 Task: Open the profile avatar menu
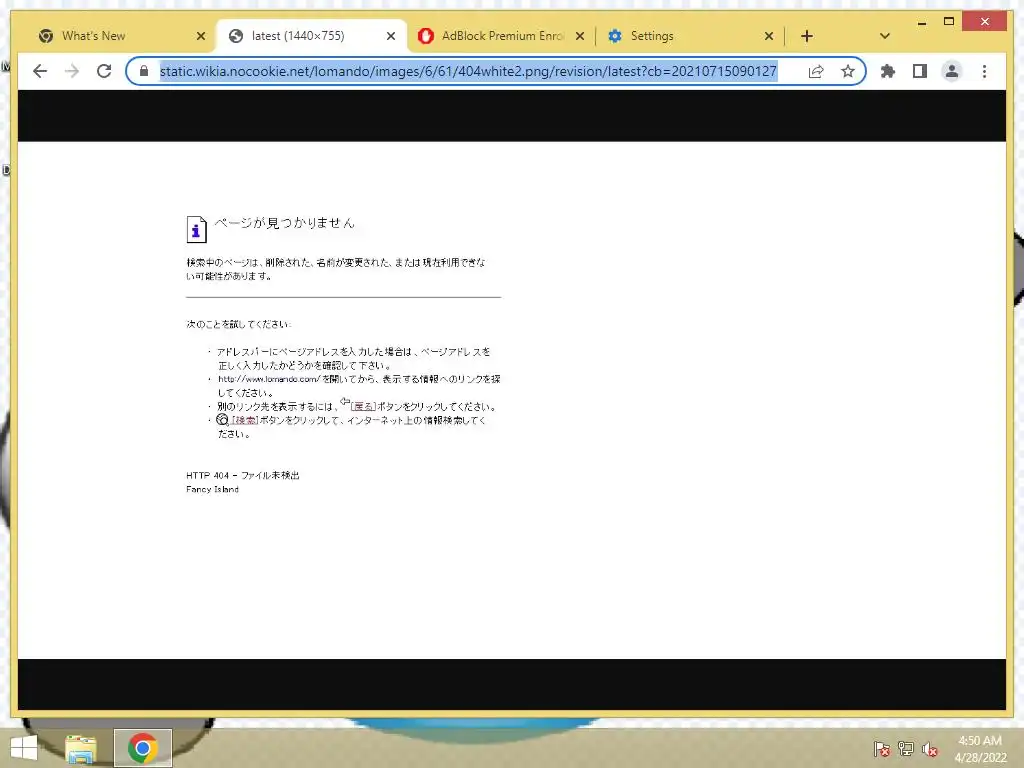952,71
